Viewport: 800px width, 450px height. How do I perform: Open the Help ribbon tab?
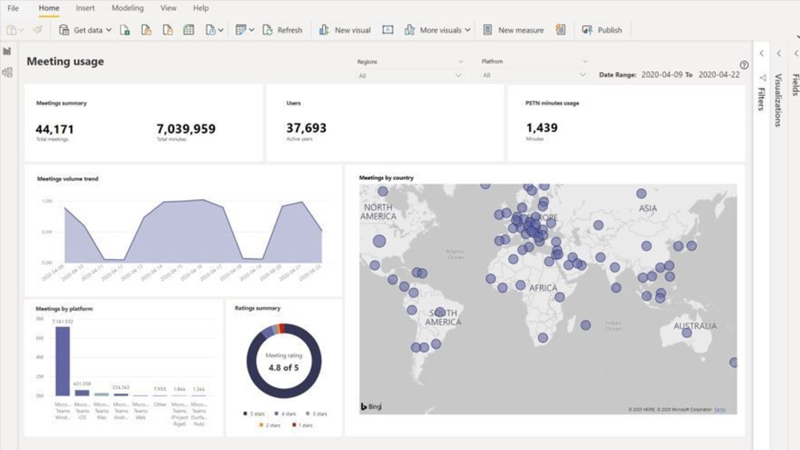[x=201, y=8]
